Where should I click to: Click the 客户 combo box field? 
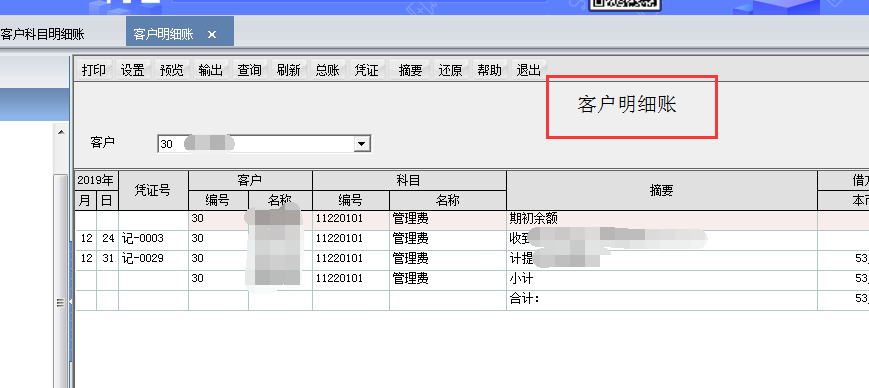[x=264, y=144]
